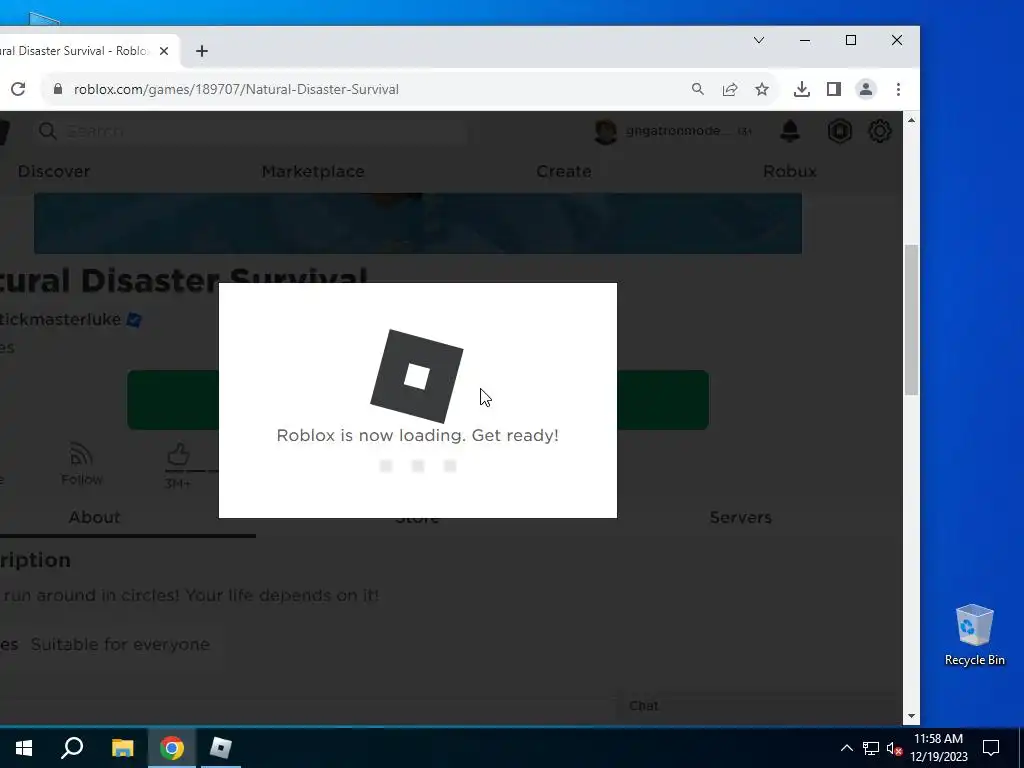Viewport: 1024px width, 768px height.
Task: Switch to the Servers tab
Action: pos(741,517)
